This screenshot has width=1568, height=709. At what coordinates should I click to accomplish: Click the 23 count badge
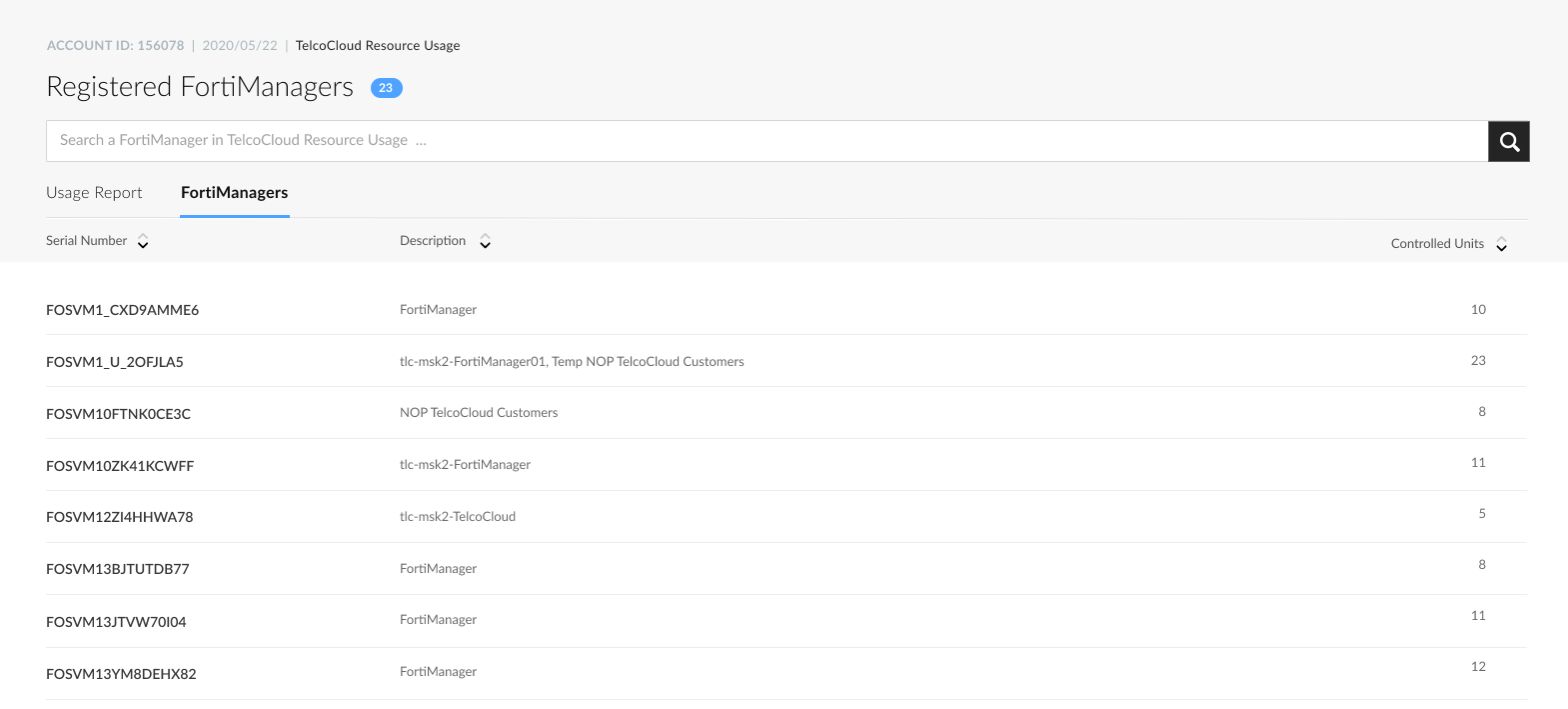tap(386, 88)
